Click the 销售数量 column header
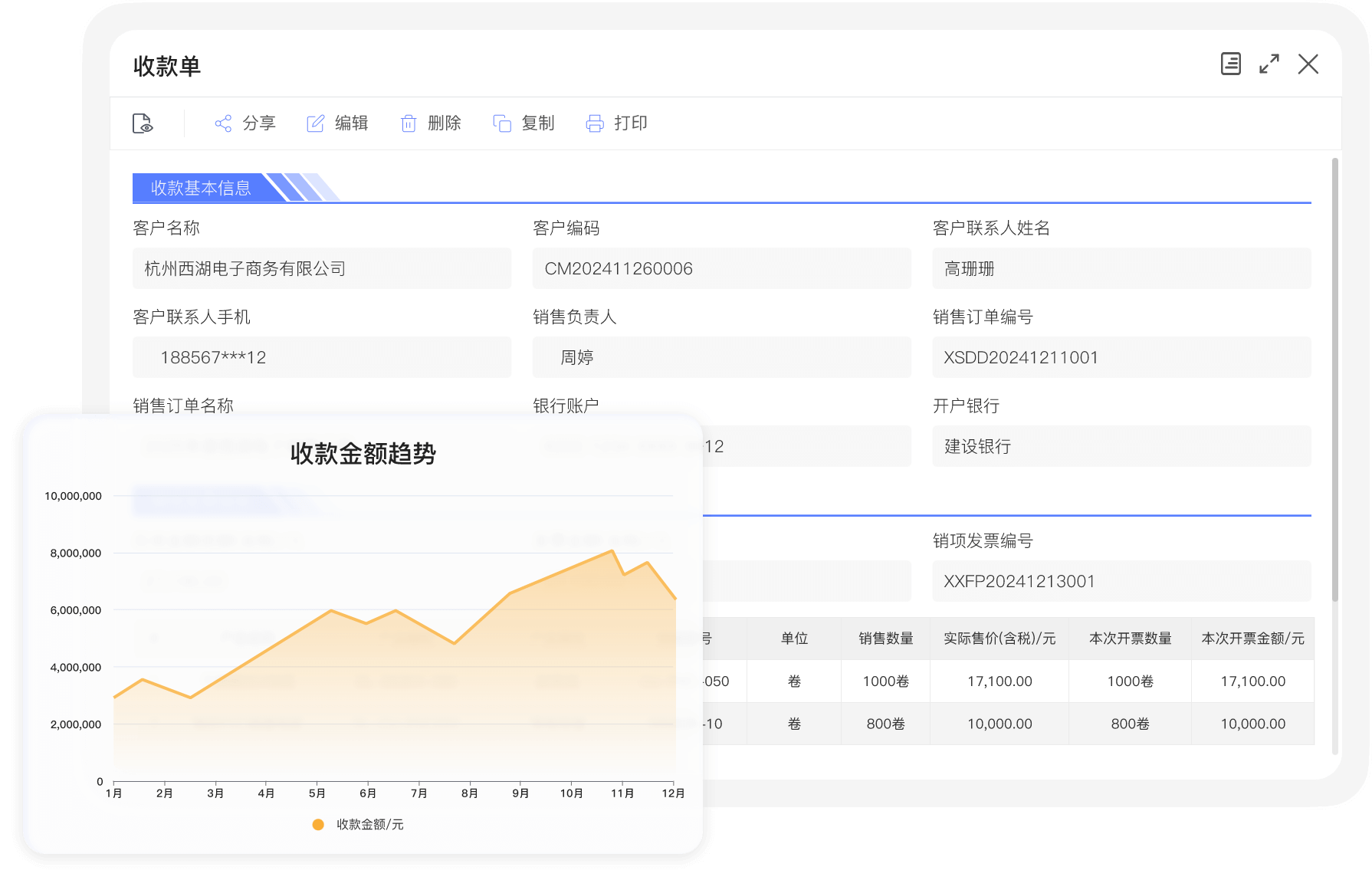Image resolution: width=1372 pixels, height=880 pixels. 886,639
